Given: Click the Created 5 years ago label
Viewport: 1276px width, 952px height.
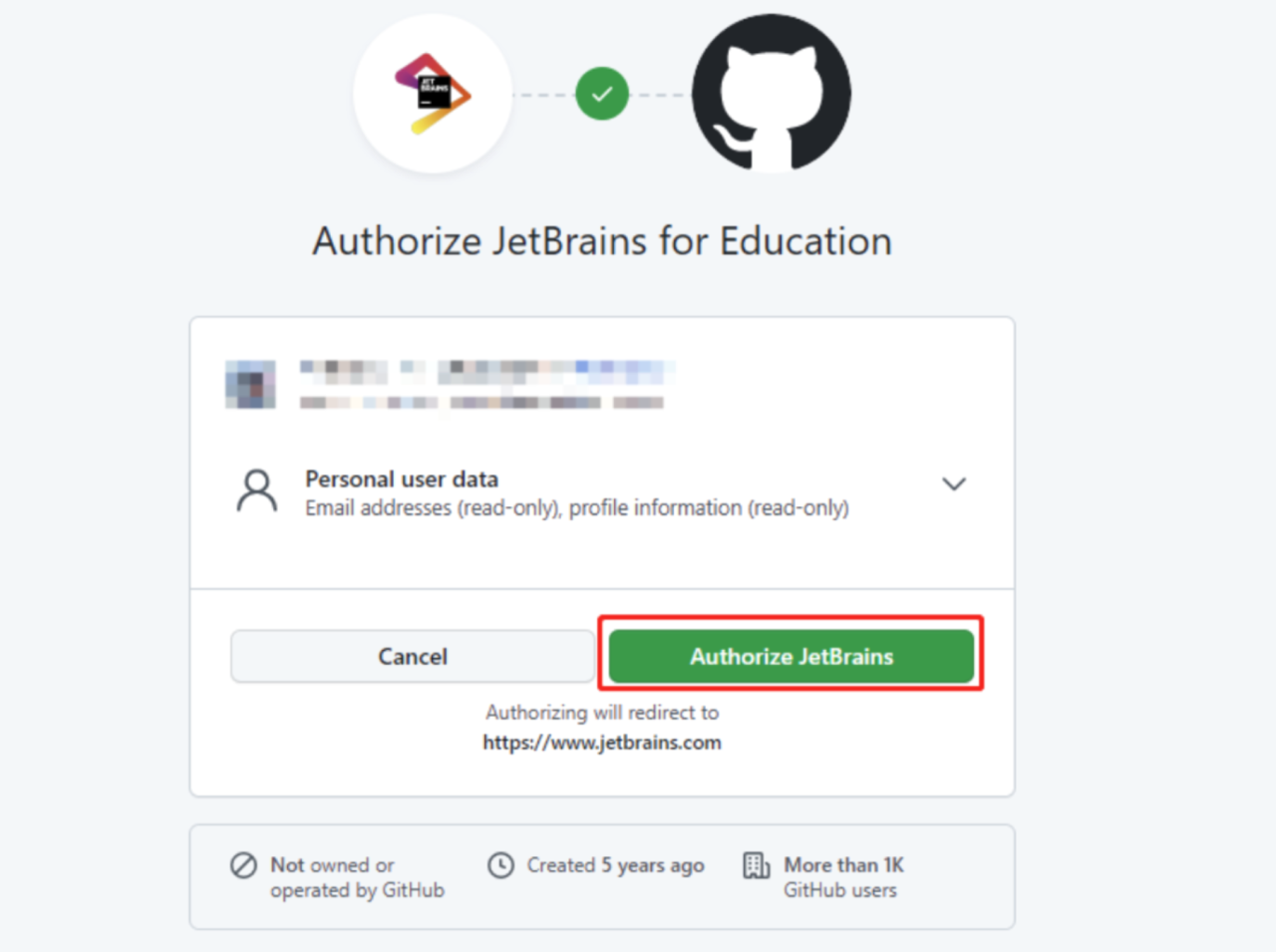Looking at the screenshot, I should pyautogui.click(x=616, y=865).
